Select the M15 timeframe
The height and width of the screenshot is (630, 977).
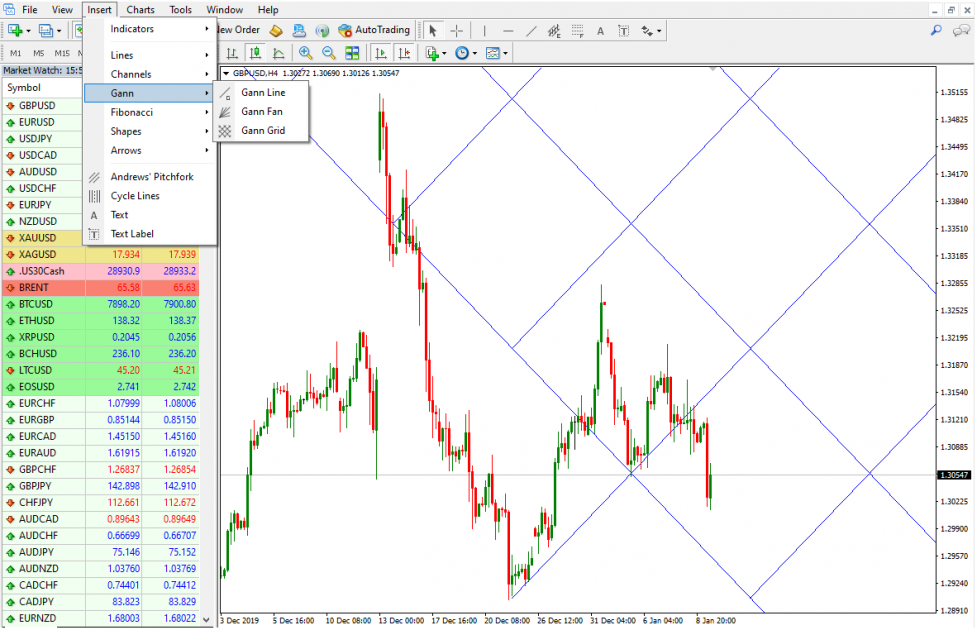tap(62, 54)
